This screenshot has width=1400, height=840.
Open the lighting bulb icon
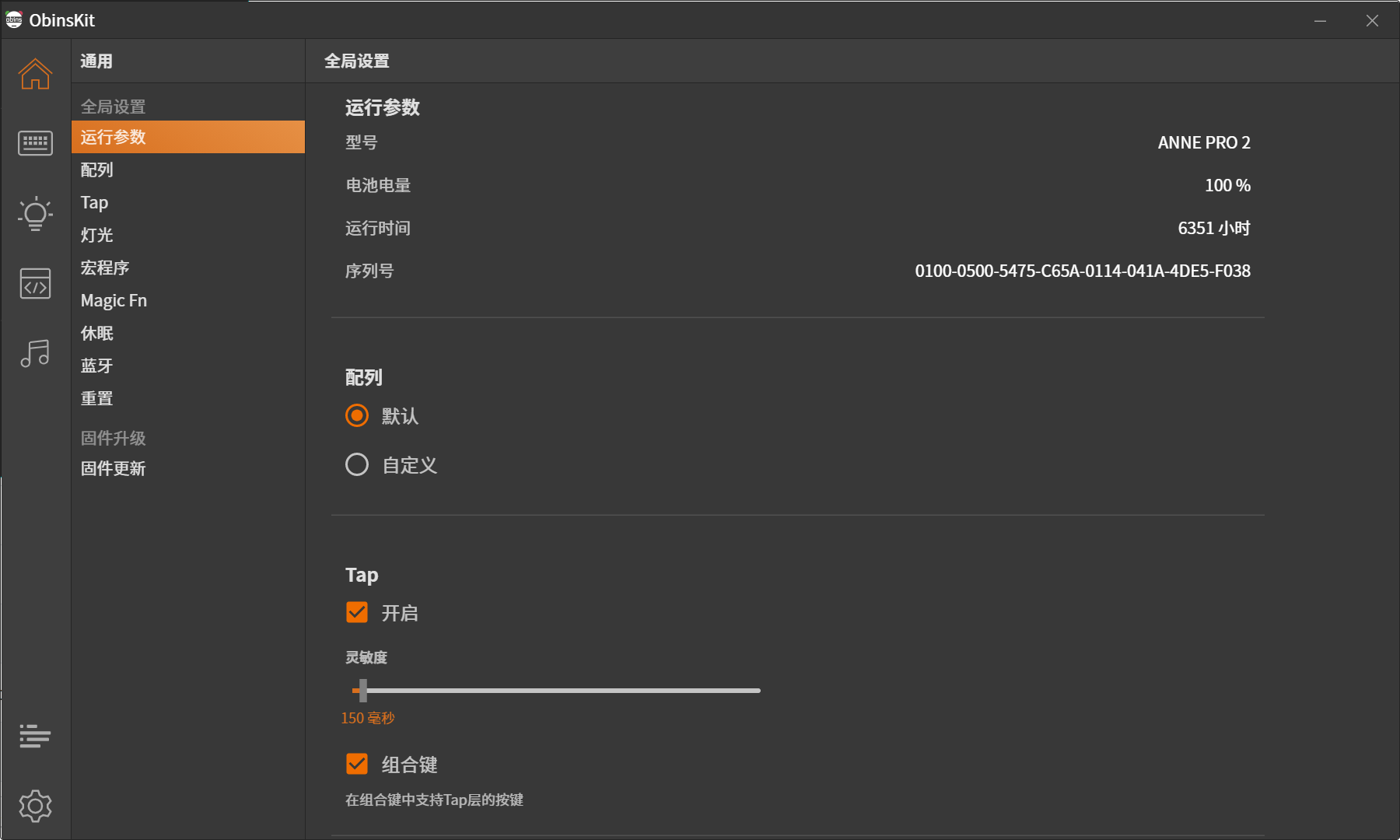[x=35, y=213]
